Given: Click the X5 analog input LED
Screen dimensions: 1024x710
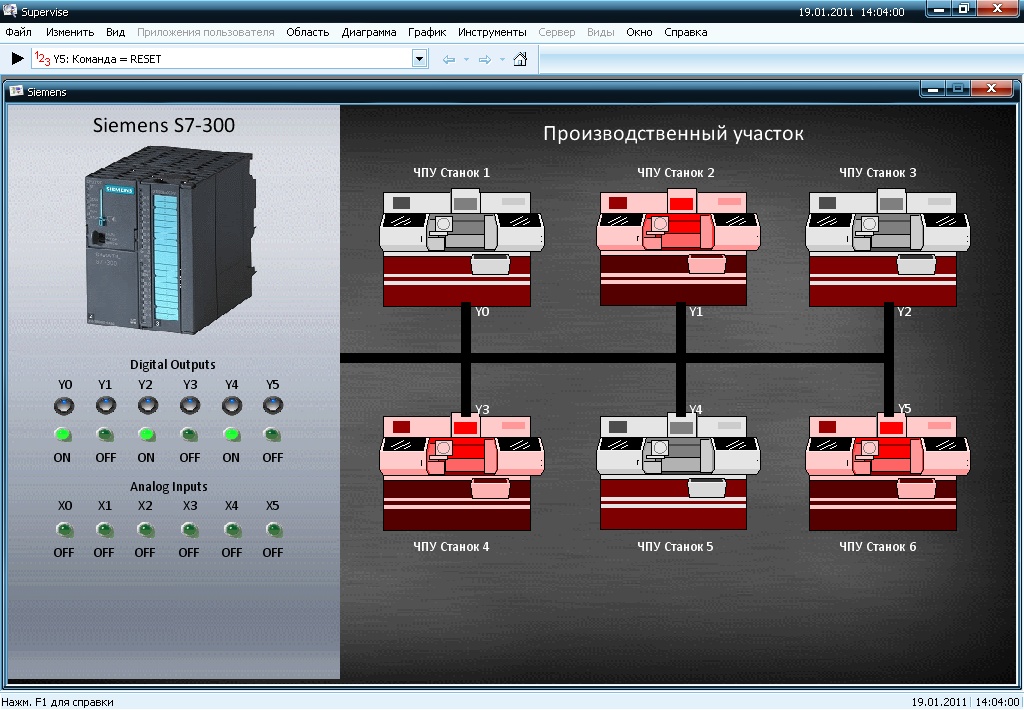Looking at the screenshot, I should coord(274,529).
